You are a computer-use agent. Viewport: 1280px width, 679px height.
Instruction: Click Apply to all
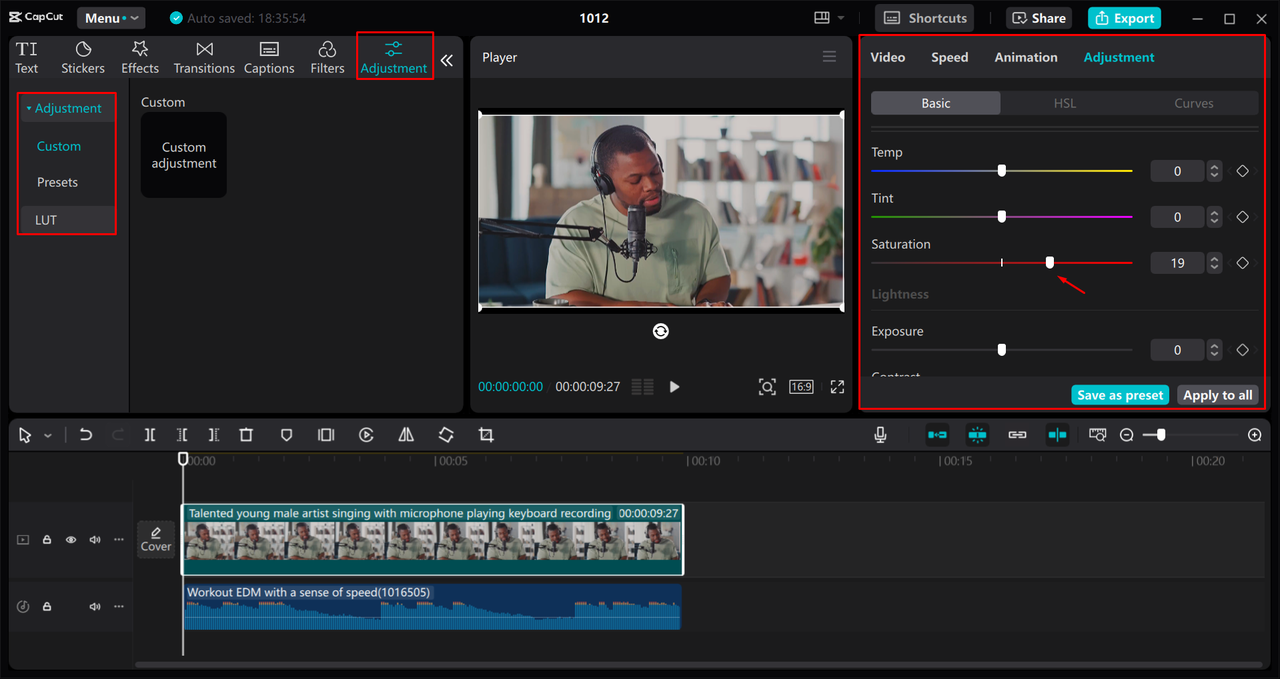point(1217,395)
